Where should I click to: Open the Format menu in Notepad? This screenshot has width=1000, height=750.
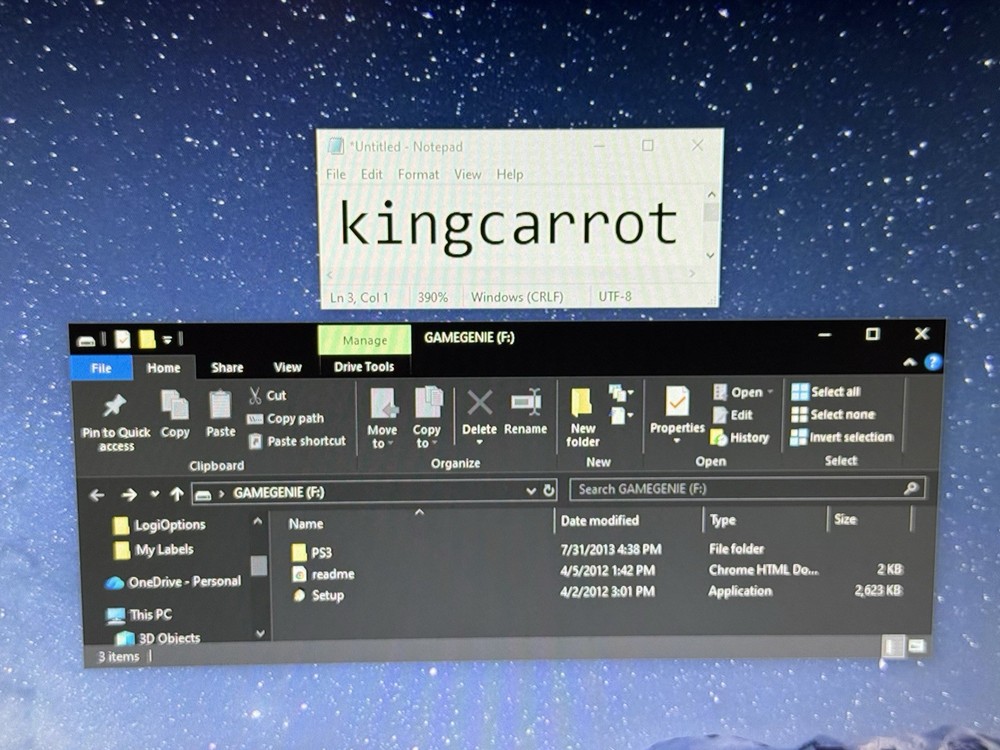[418, 174]
